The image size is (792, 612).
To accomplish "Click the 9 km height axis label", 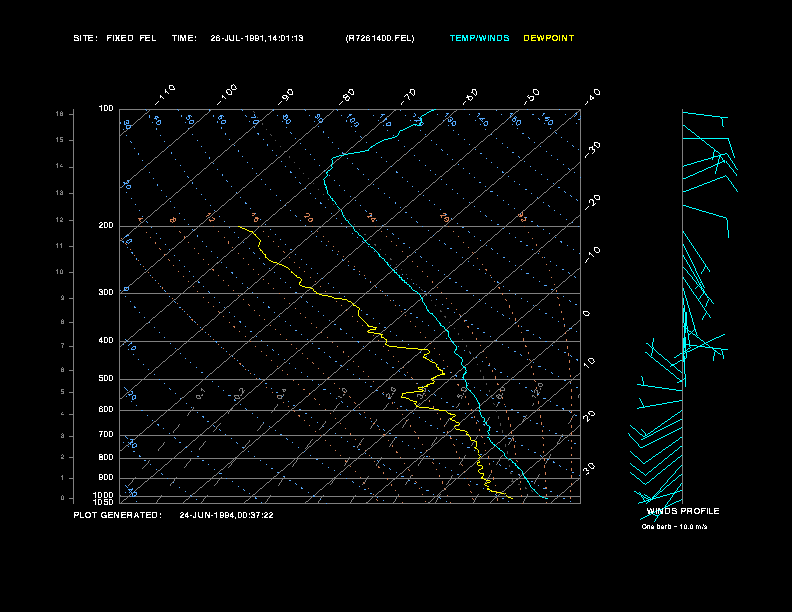I will (63, 298).
